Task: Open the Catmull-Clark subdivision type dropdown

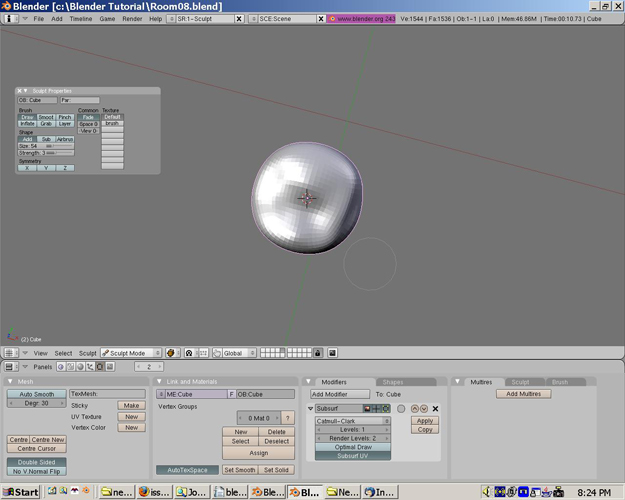Action: 352,421
